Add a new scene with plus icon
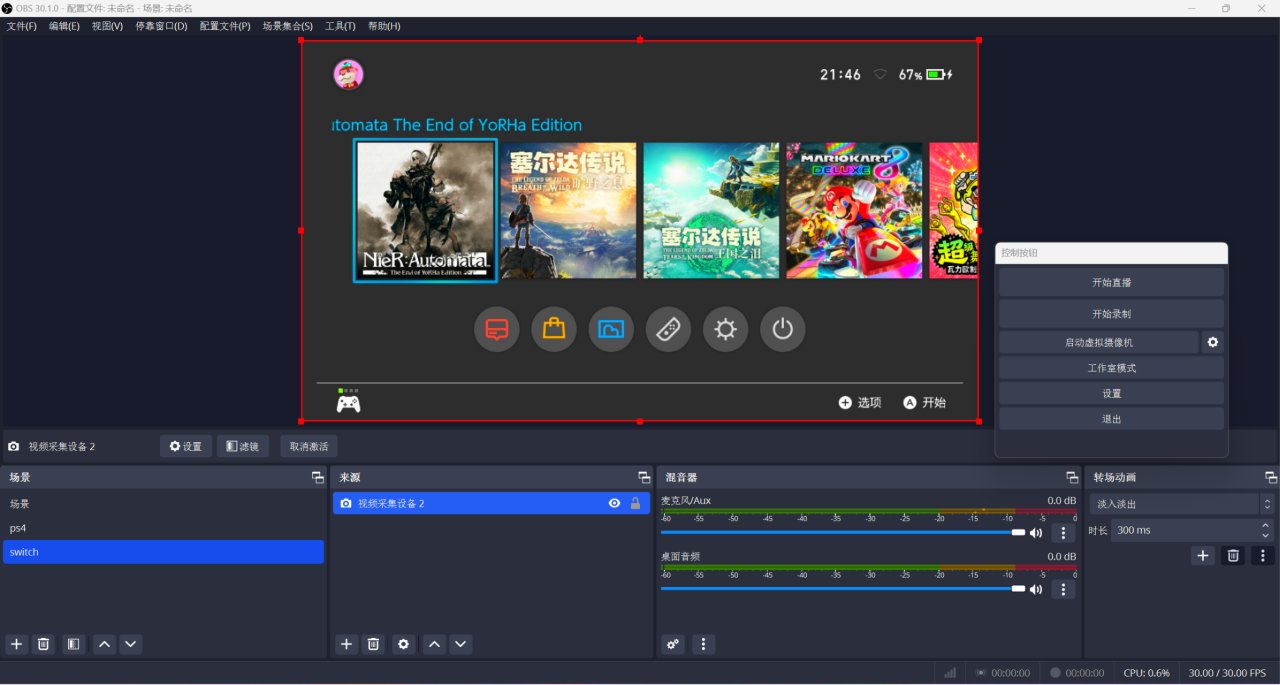 pos(16,644)
